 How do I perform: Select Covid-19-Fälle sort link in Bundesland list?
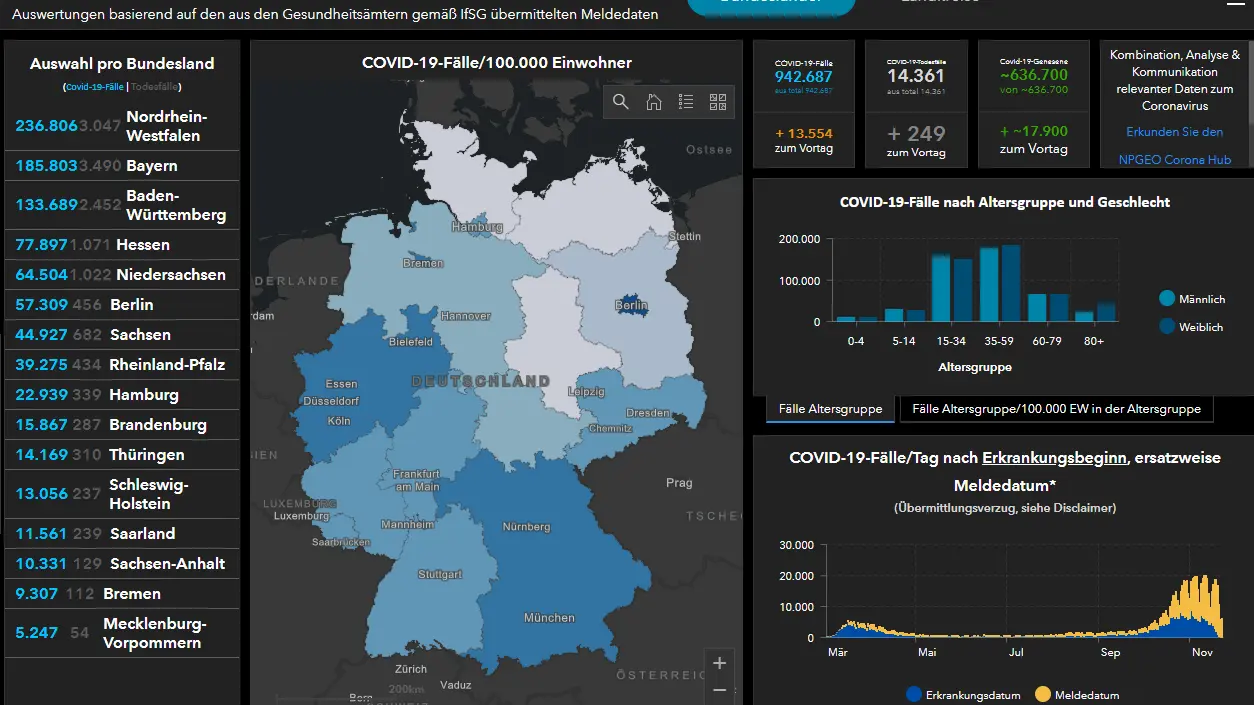point(94,87)
